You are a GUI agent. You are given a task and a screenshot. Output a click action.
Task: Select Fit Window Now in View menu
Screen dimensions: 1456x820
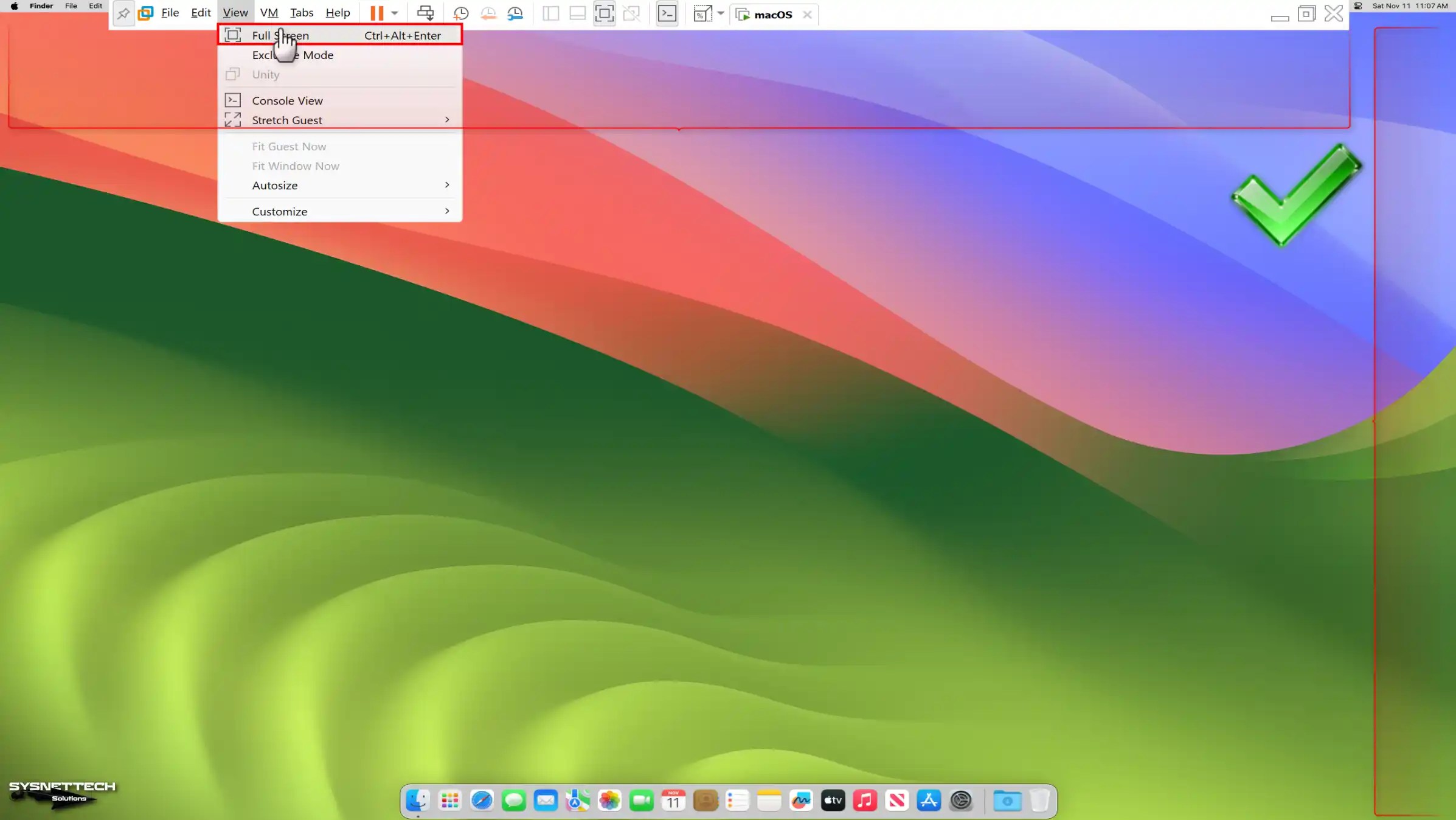pos(296,165)
